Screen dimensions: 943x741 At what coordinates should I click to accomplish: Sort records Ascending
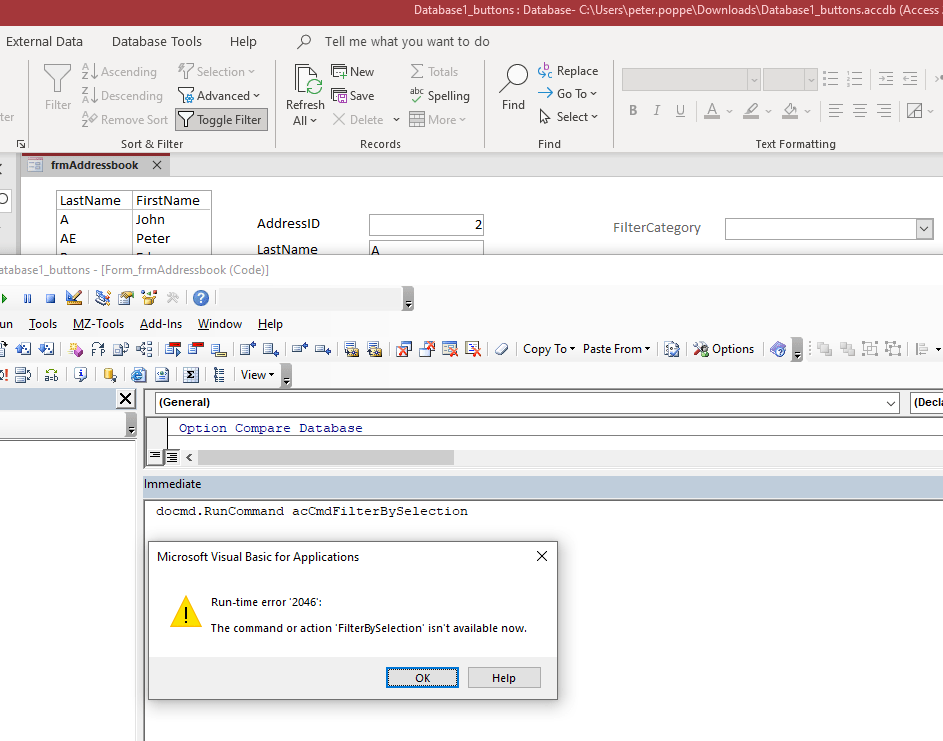pyautogui.click(x=120, y=71)
